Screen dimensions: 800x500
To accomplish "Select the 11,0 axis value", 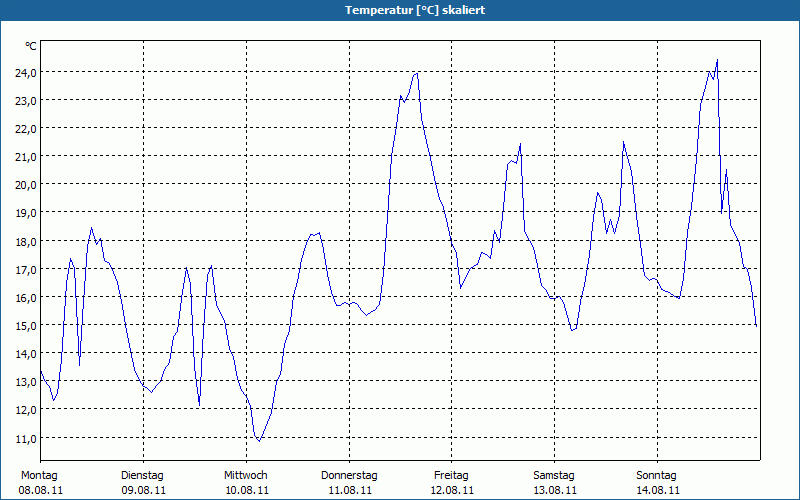I will pos(26,438).
